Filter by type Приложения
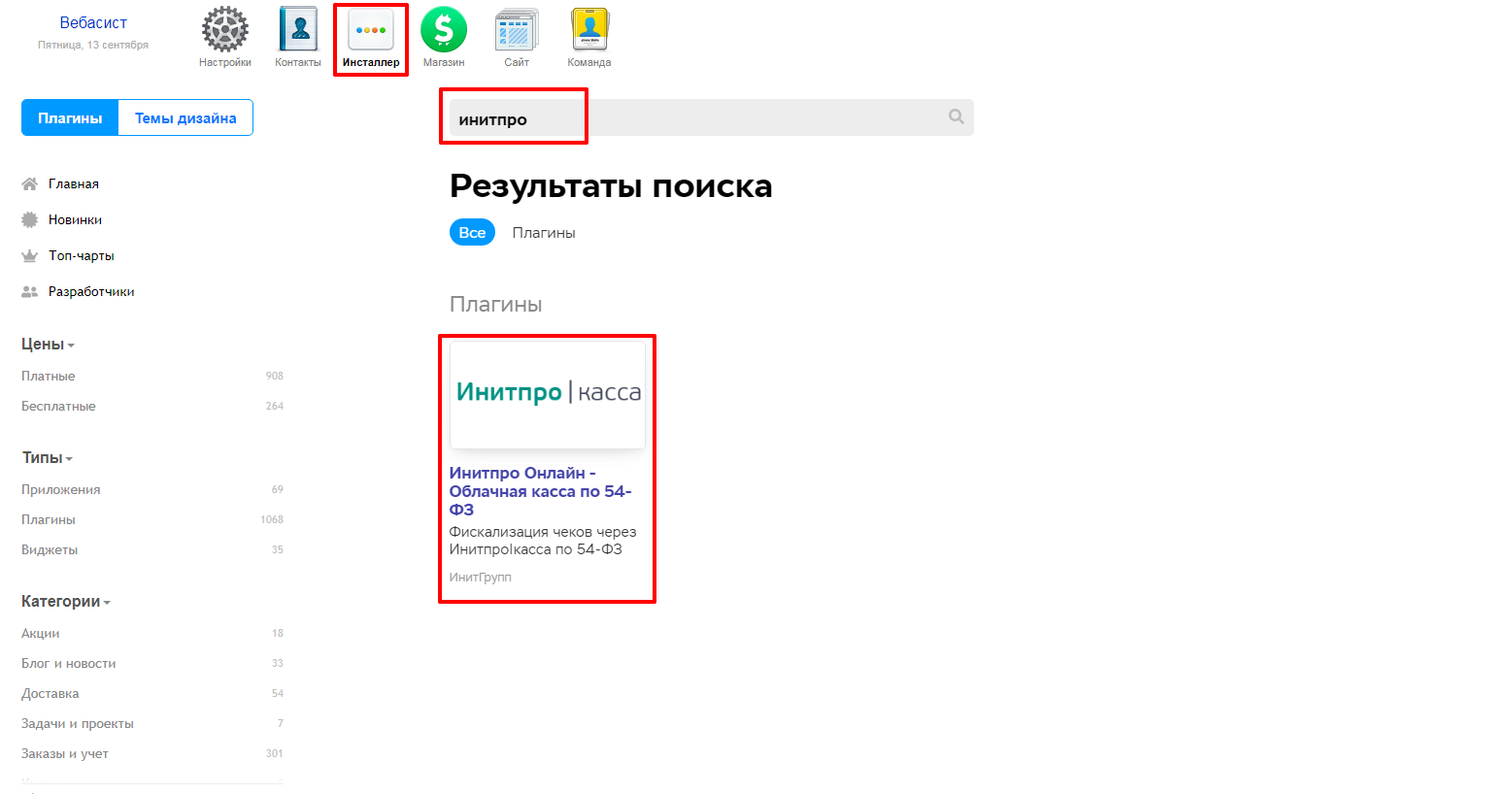1512x794 pixels. tap(61, 489)
